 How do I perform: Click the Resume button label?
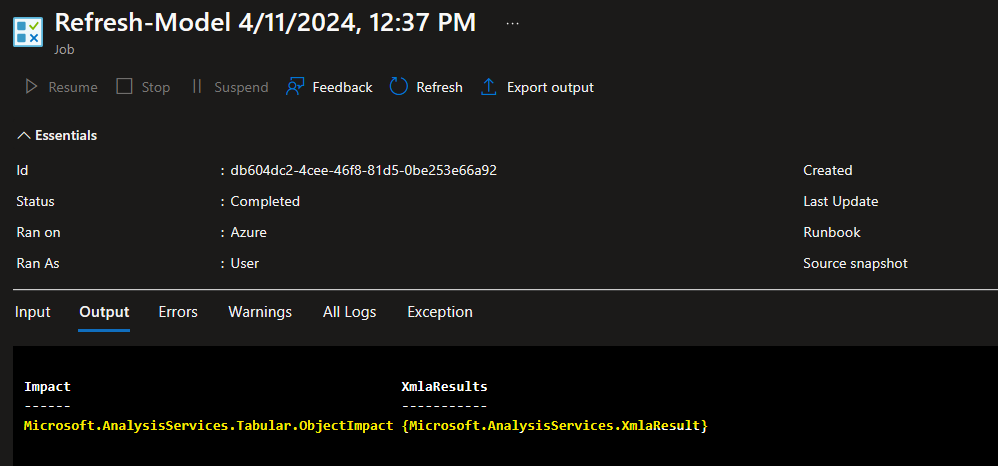click(x=73, y=87)
